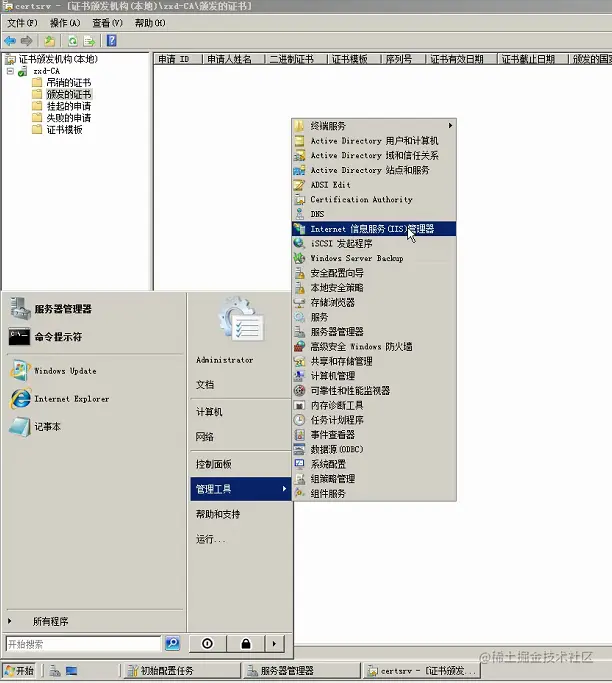This screenshot has width=612, height=683.
Task: Select the 吊销的证书 folder
Action: pyautogui.click(x=68, y=82)
